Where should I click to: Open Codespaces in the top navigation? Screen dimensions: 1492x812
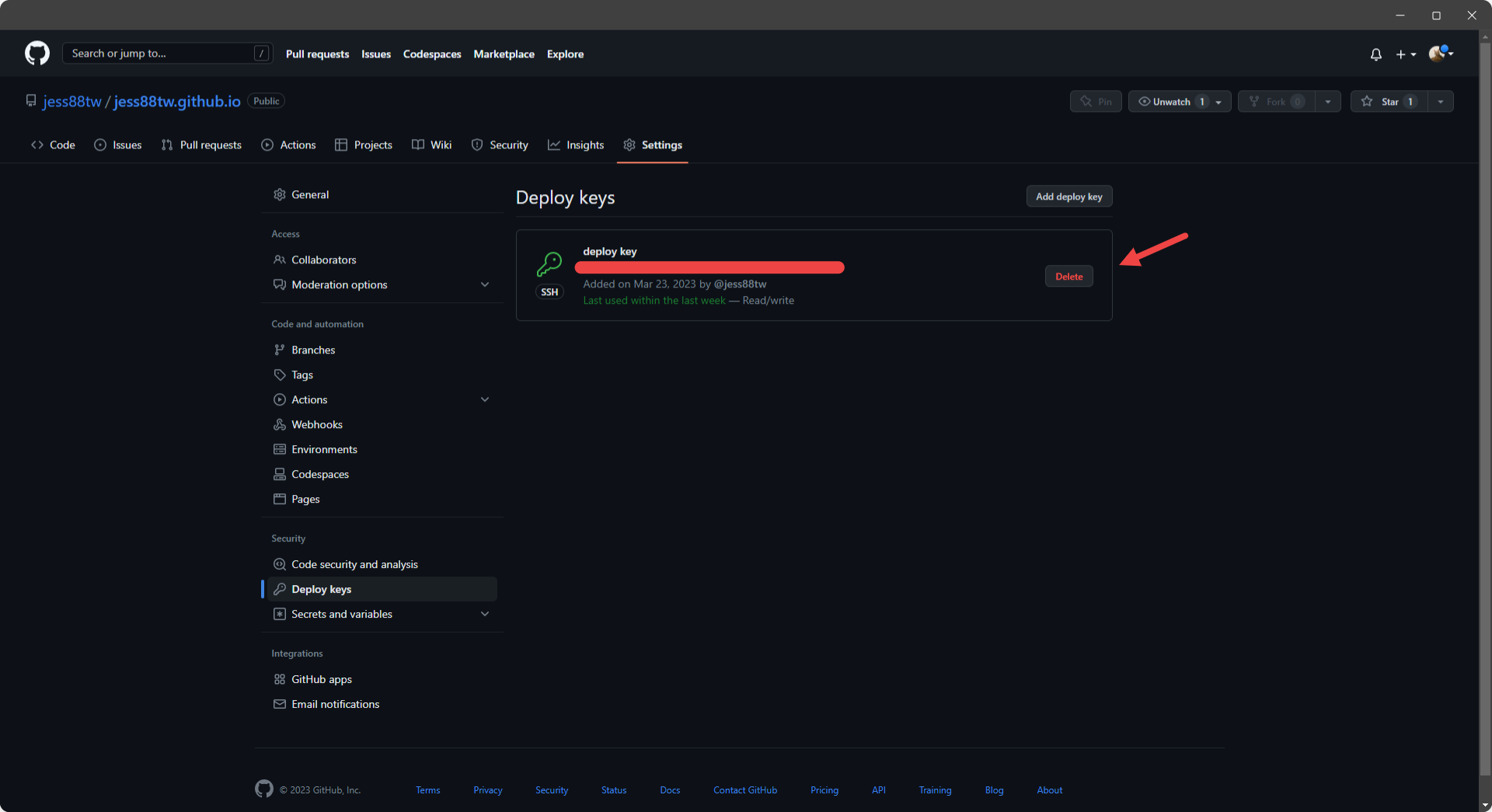pyautogui.click(x=432, y=54)
